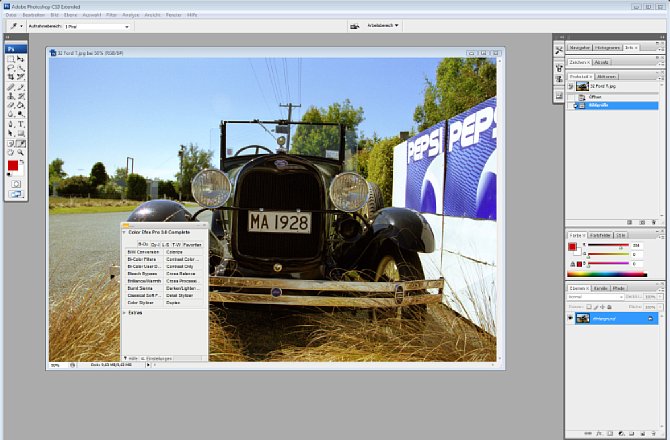This screenshot has height=440, width=670.
Task: Select the Zoom tool
Action: pos(21,153)
